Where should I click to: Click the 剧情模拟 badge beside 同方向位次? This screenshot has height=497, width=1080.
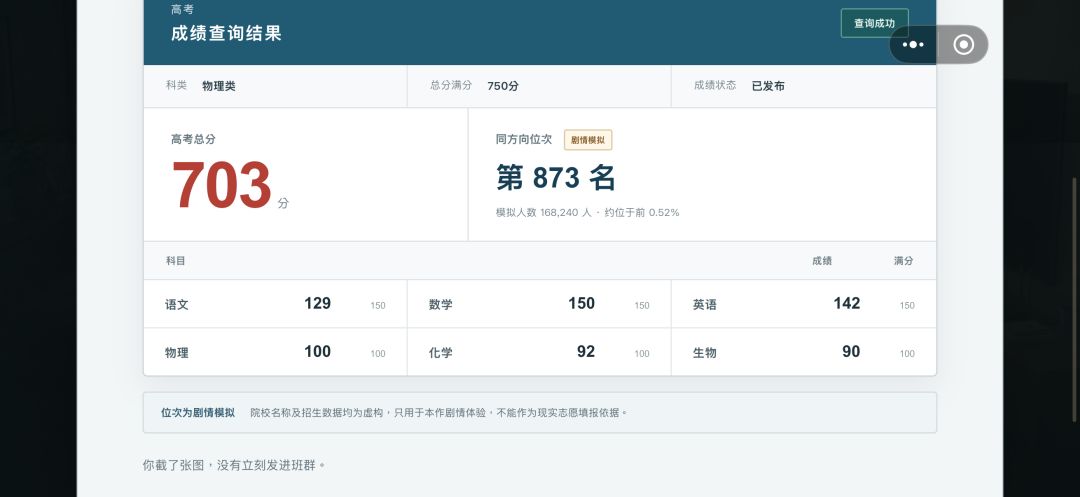coord(588,140)
